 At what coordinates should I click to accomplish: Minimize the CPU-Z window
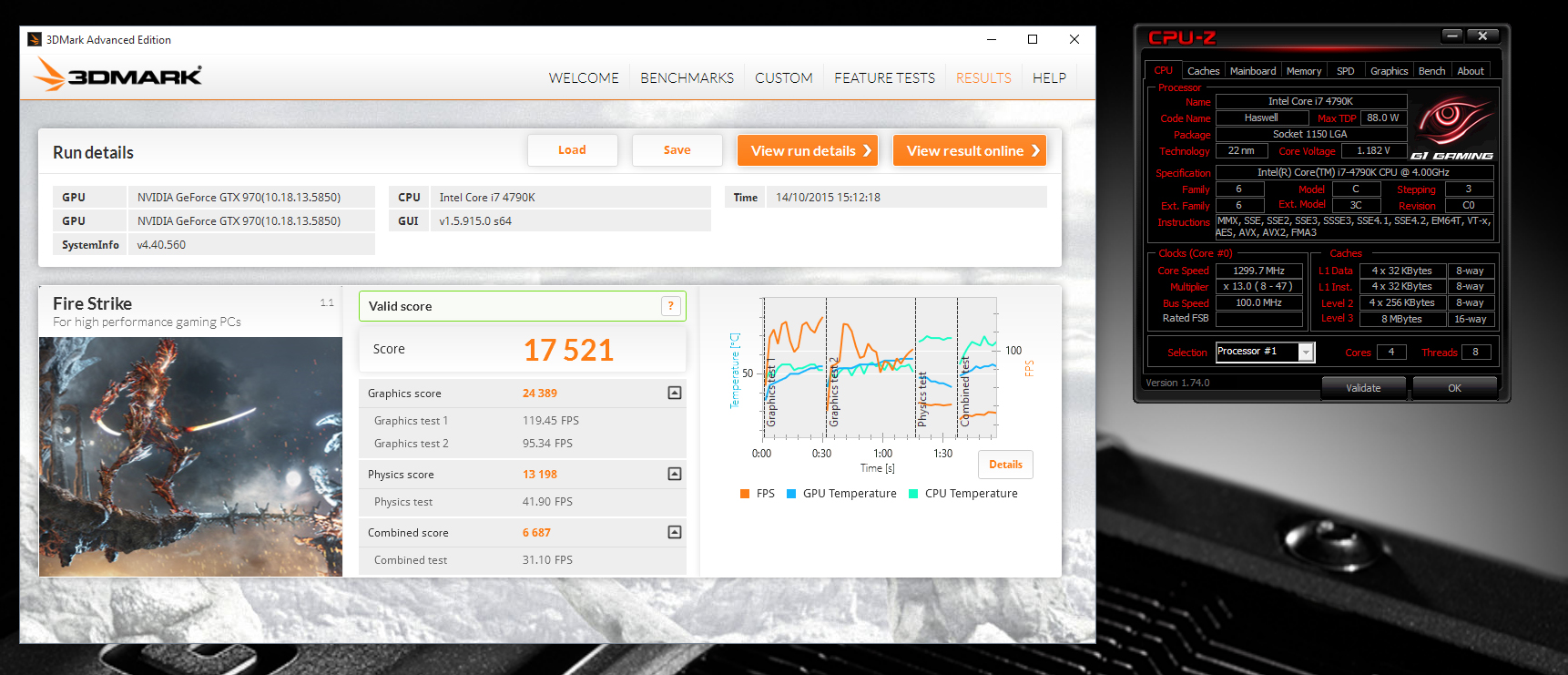coord(1452,36)
